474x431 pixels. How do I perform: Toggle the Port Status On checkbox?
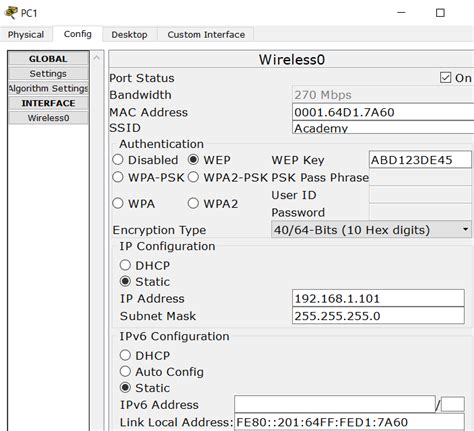click(x=445, y=78)
